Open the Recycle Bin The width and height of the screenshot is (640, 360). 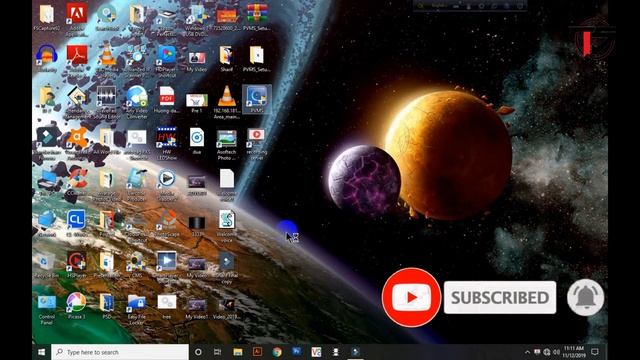47,265
